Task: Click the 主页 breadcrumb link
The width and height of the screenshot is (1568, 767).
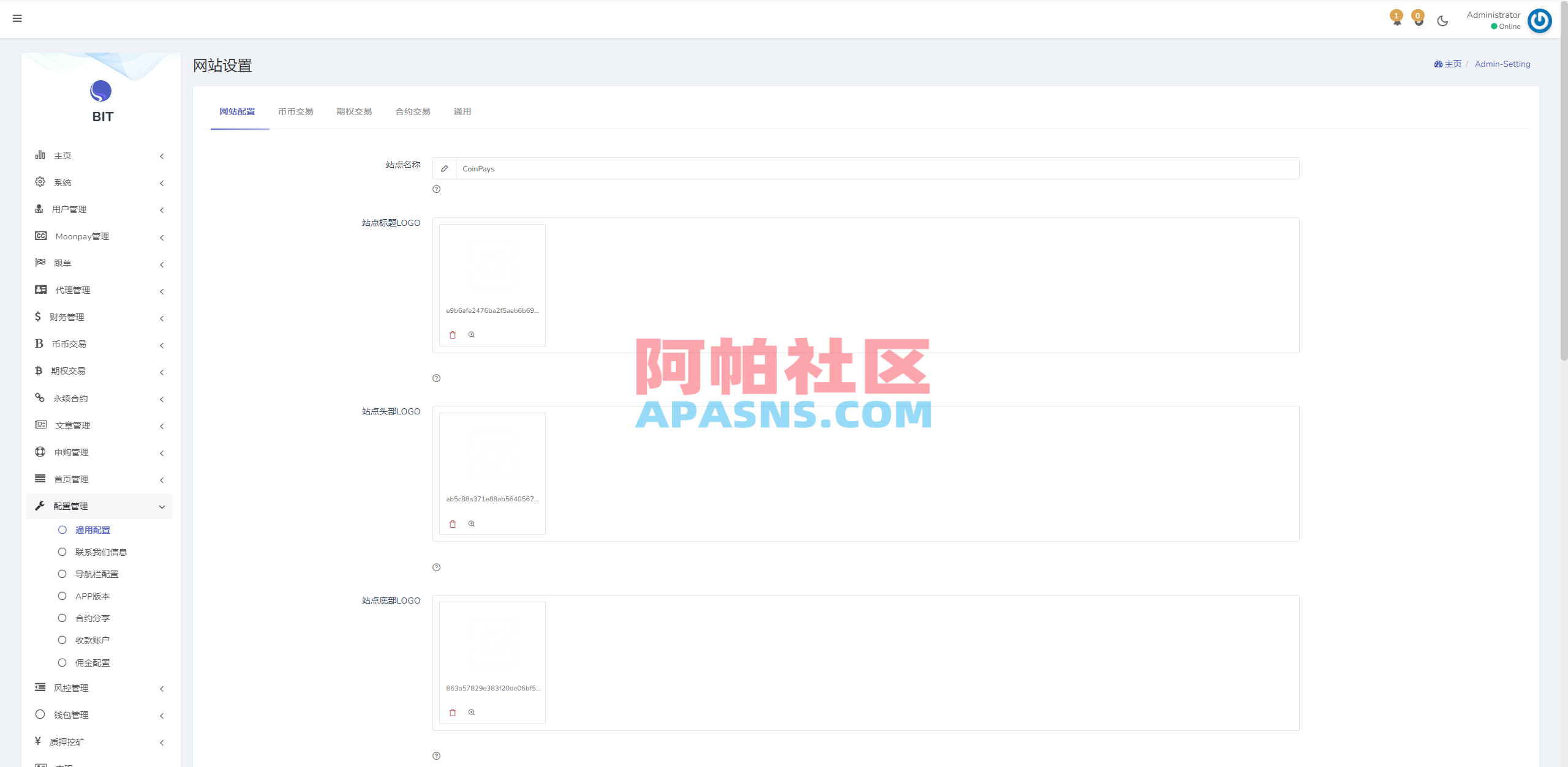Action: 1452,64
